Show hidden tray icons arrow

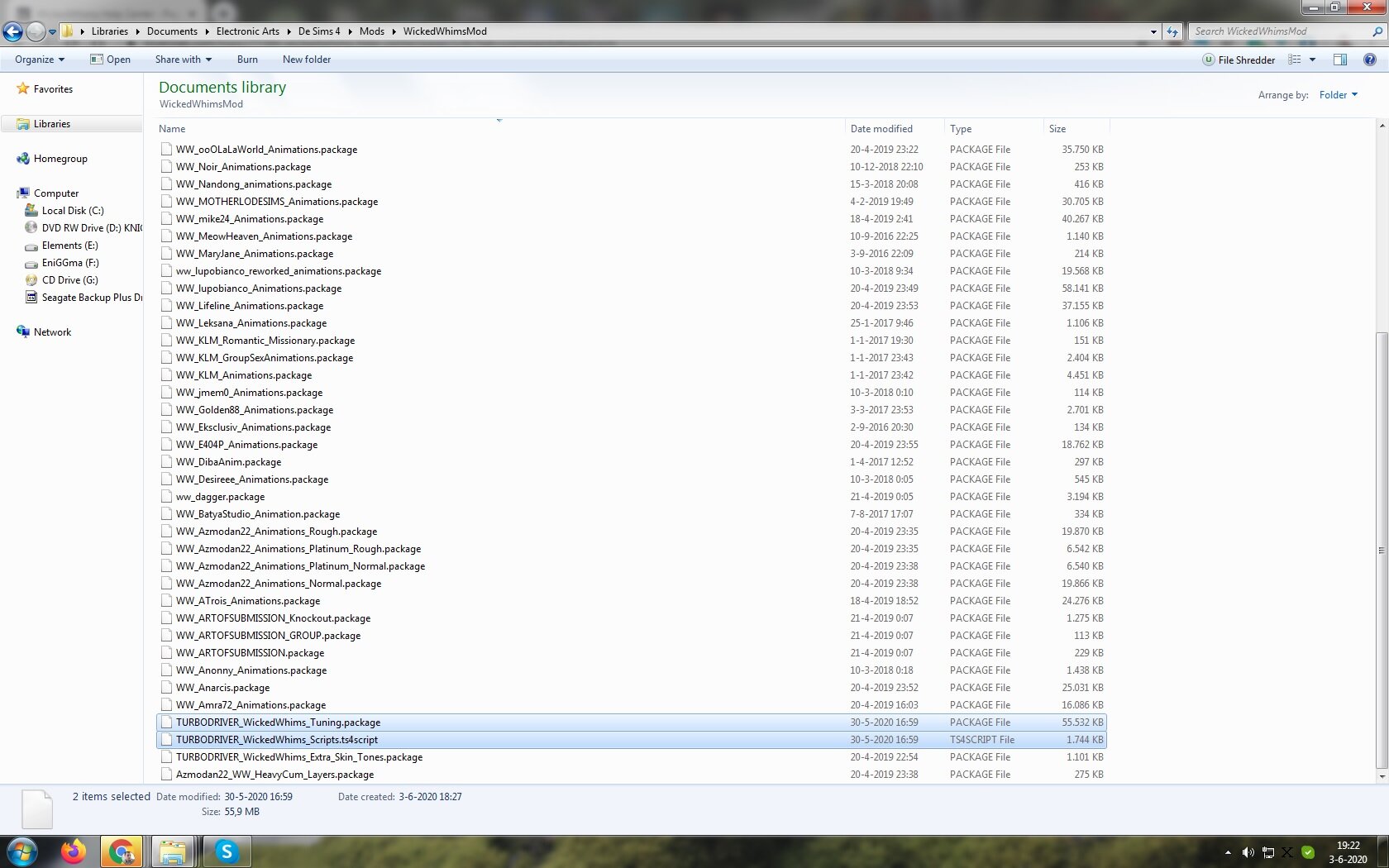(1228, 852)
